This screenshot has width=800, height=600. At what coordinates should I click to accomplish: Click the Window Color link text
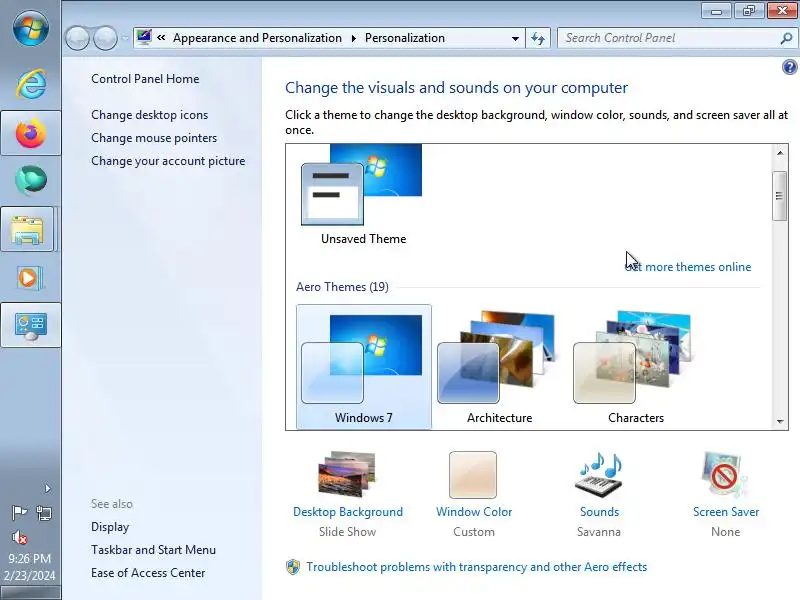tap(474, 512)
